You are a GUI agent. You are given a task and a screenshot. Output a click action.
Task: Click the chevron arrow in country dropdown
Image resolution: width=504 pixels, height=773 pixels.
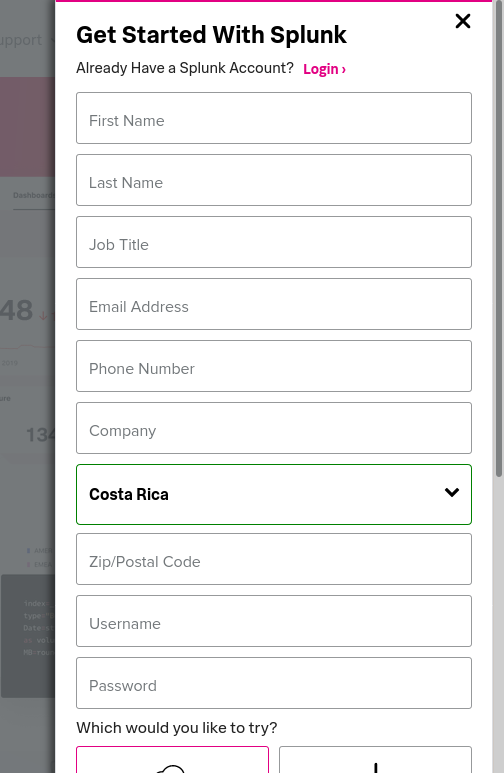click(452, 492)
